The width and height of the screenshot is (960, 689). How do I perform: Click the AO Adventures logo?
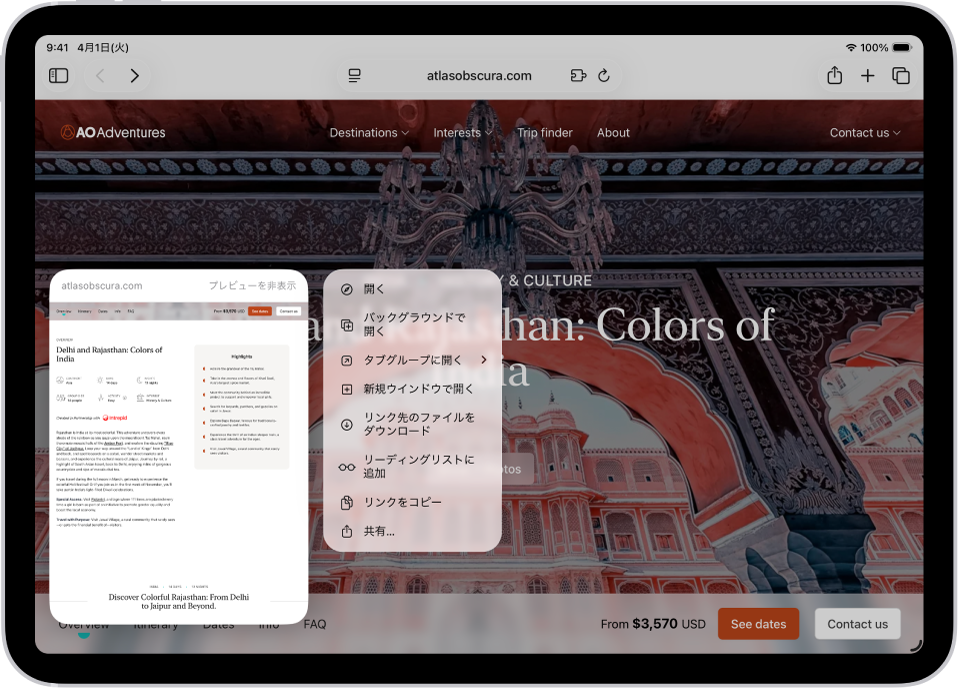pos(113,132)
